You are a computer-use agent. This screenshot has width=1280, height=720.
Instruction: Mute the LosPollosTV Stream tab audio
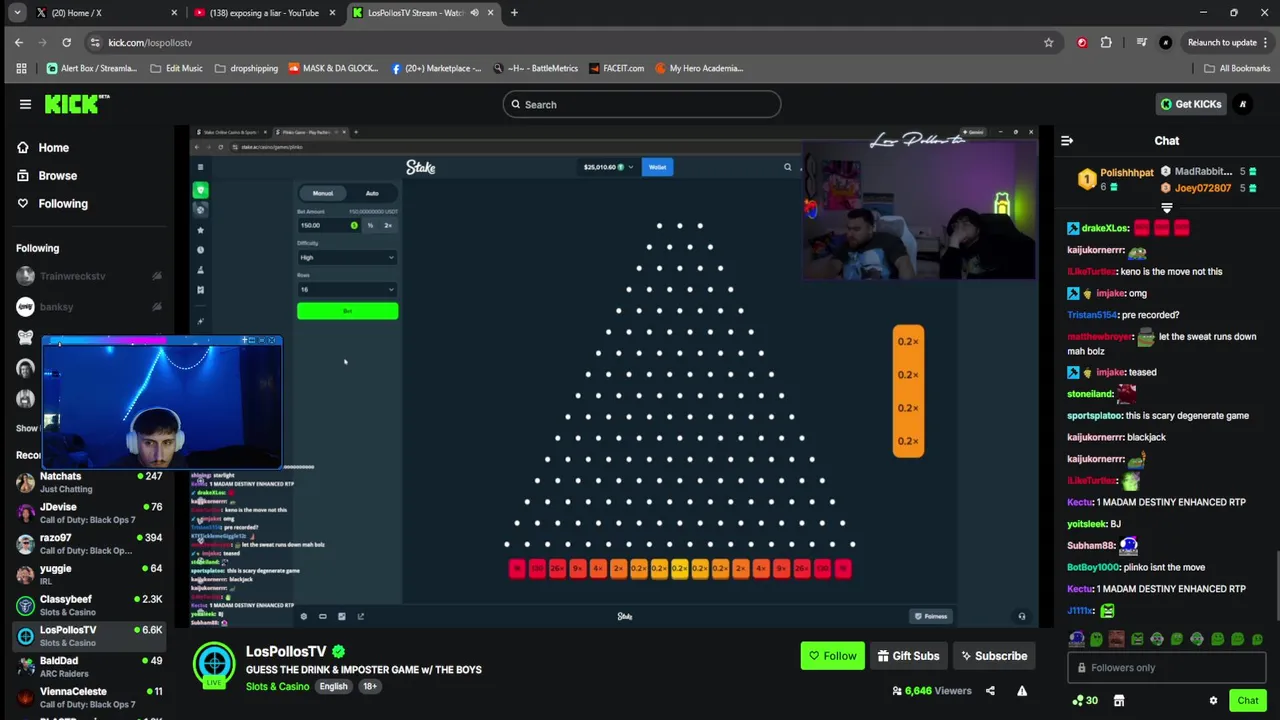click(x=474, y=13)
